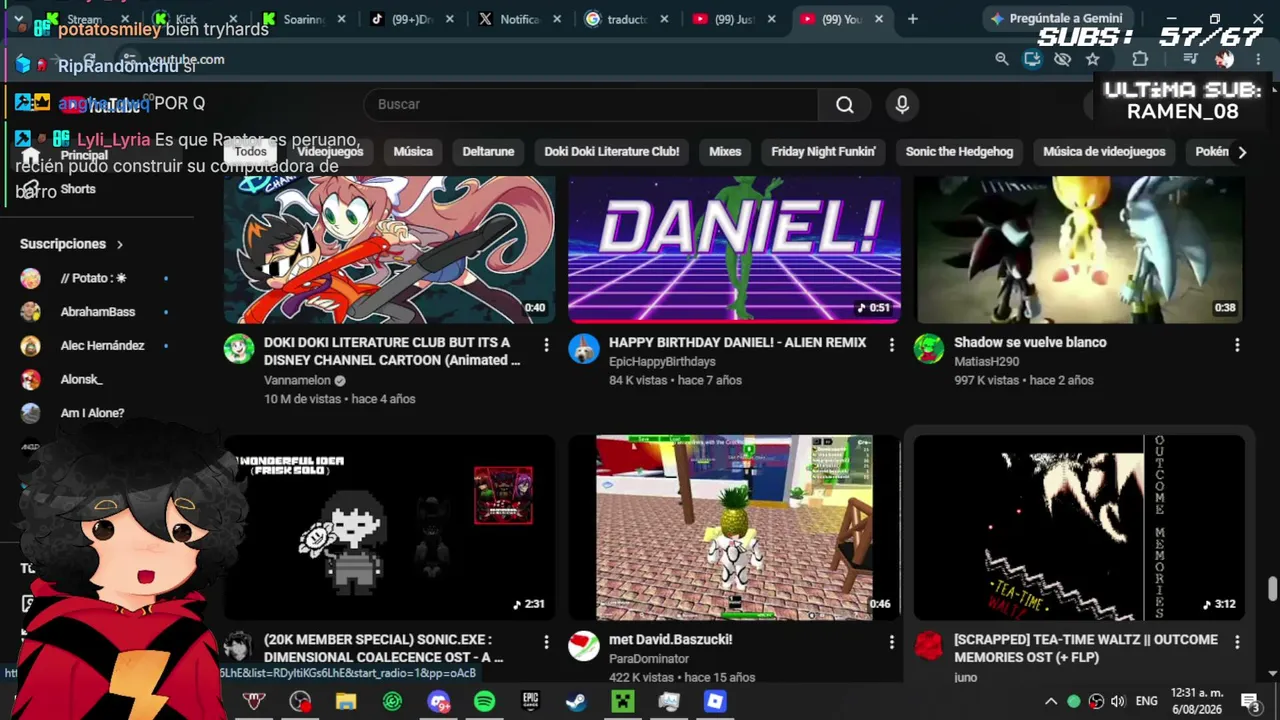Click the volume speaker icon in system tray

(1118, 701)
